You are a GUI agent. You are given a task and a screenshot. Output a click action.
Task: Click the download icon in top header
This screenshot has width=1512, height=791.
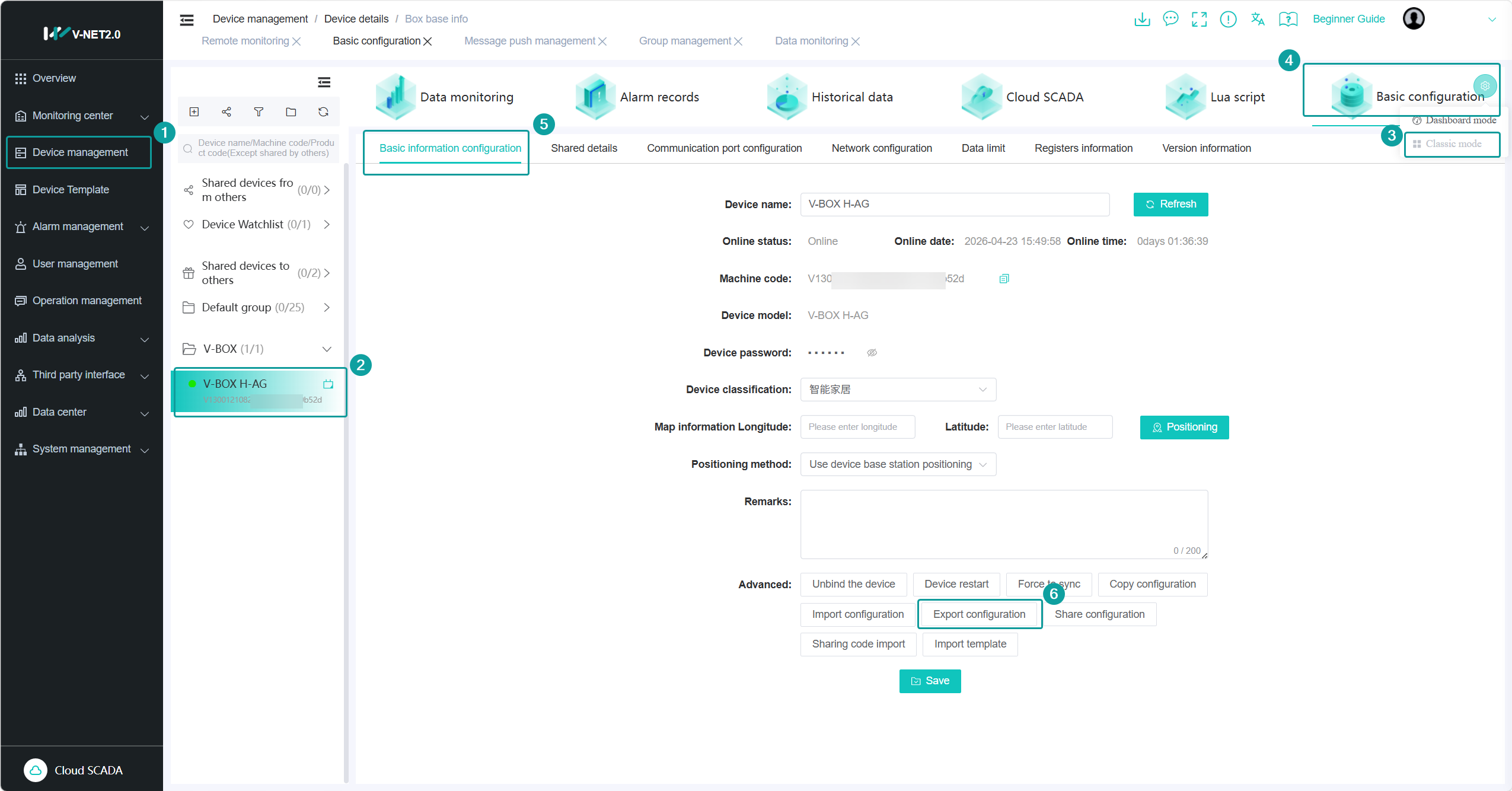(x=1142, y=19)
